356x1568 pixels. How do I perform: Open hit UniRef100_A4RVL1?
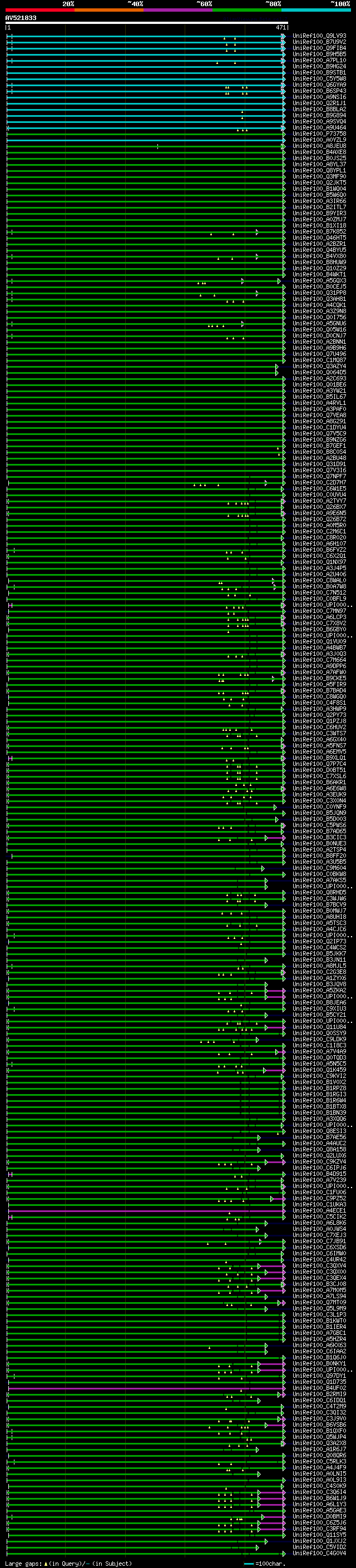[x=319, y=402]
